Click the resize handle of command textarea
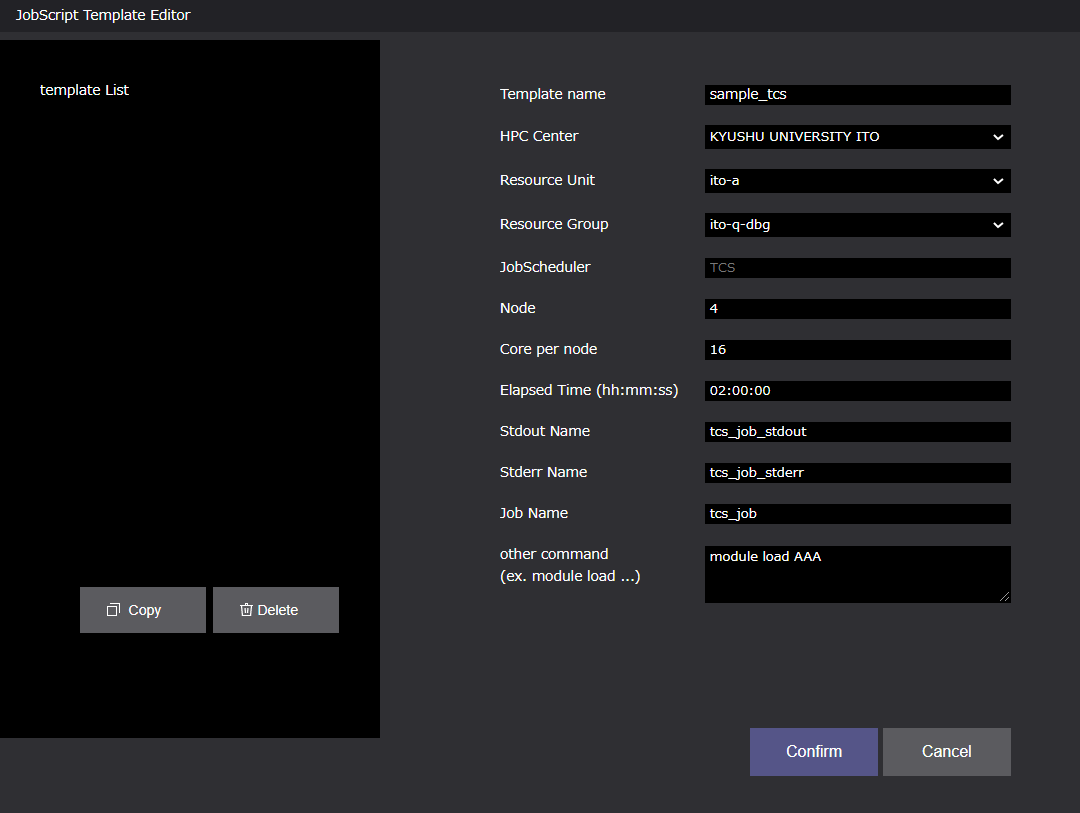Screen dimensions: 1080x813 1004,596
